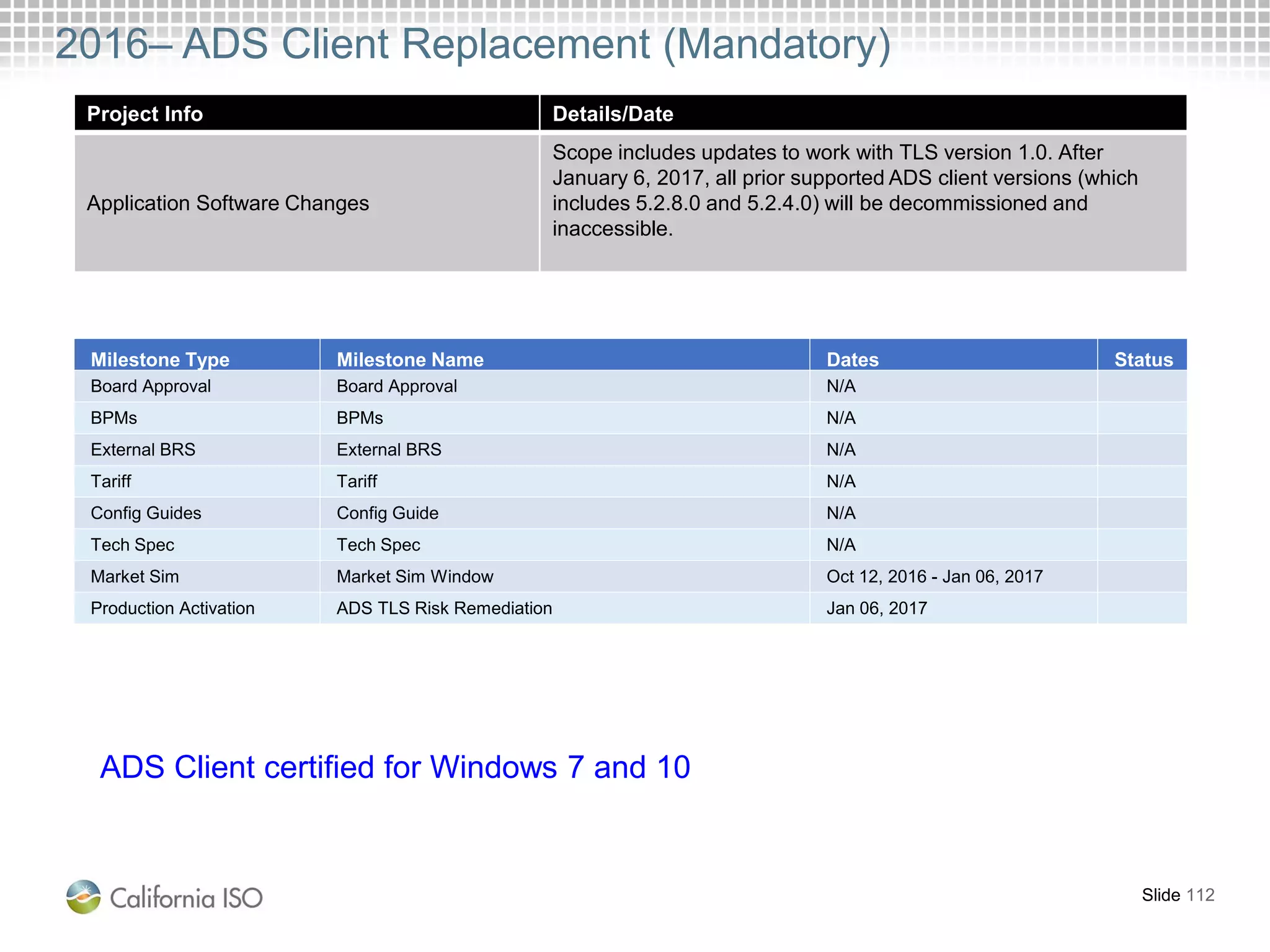Click the 'Slide 112' page number
Screen dimensions: 1270x952
[1178, 895]
